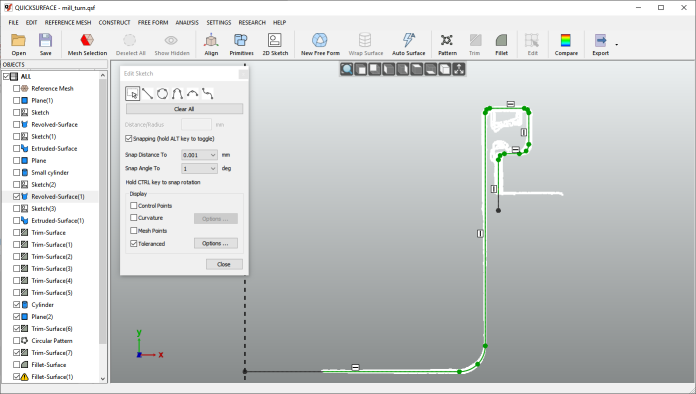This screenshot has width=696, height=394.
Task: Open the RESEARCH menu
Action: coord(252,22)
